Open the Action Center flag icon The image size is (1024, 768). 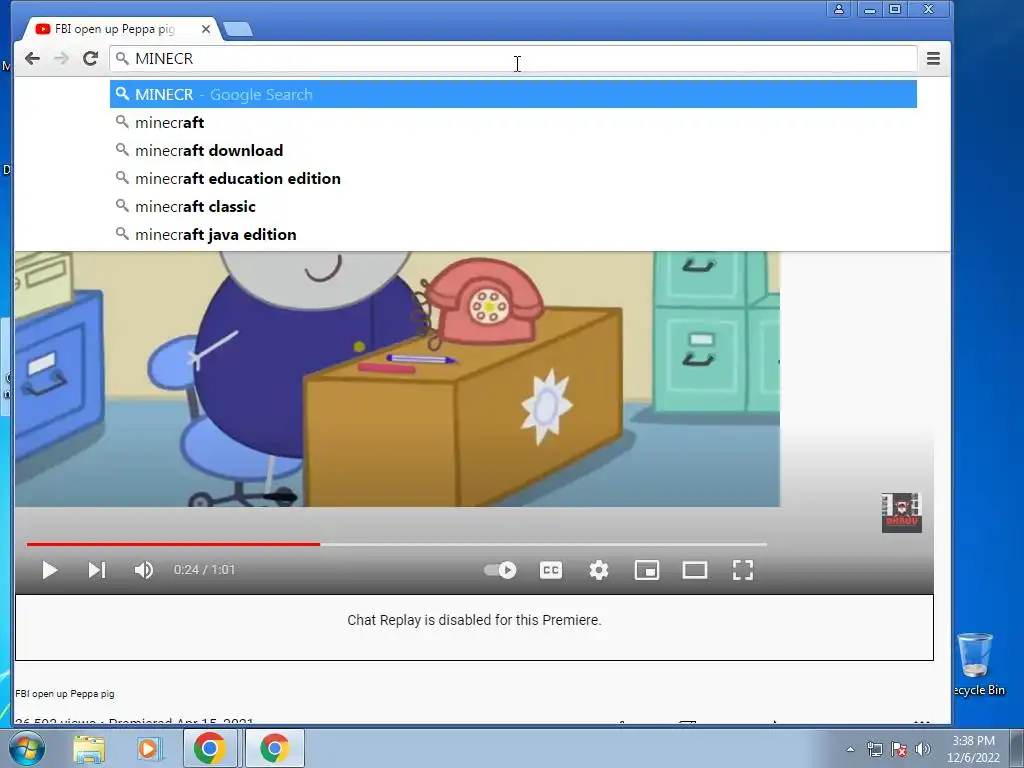pyautogui.click(x=899, y=749)
